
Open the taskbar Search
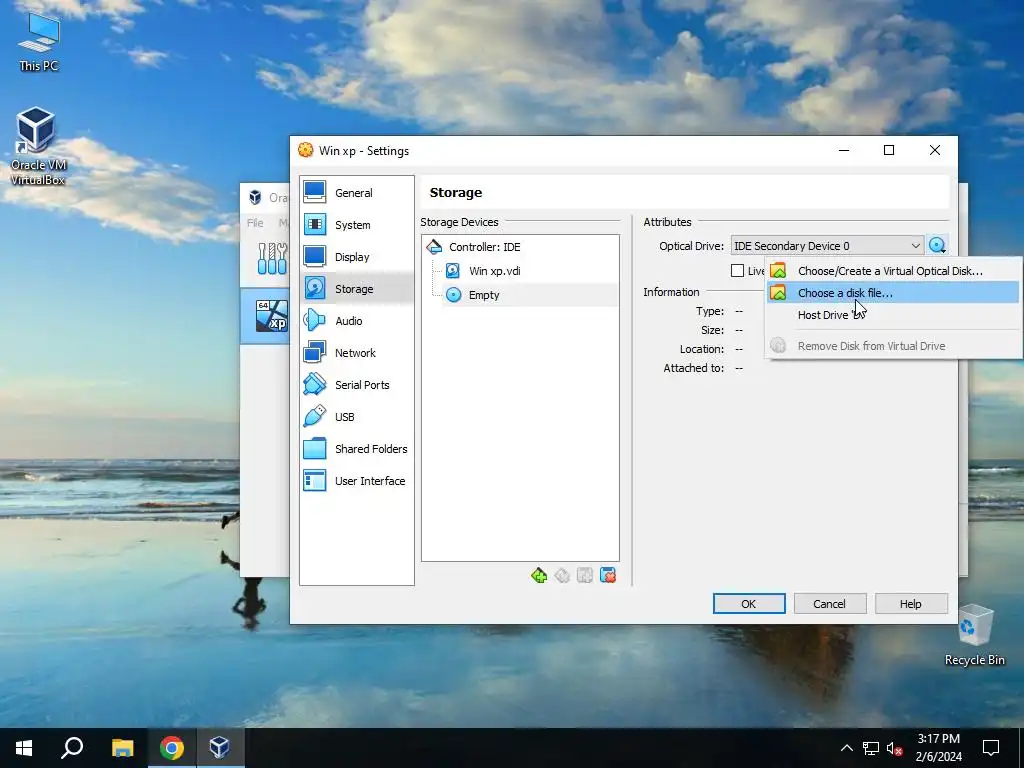72,748
